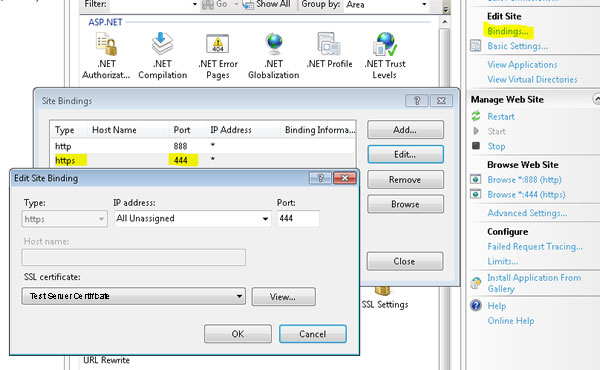
Task: Open Online Help link
Action: point(511,321)
